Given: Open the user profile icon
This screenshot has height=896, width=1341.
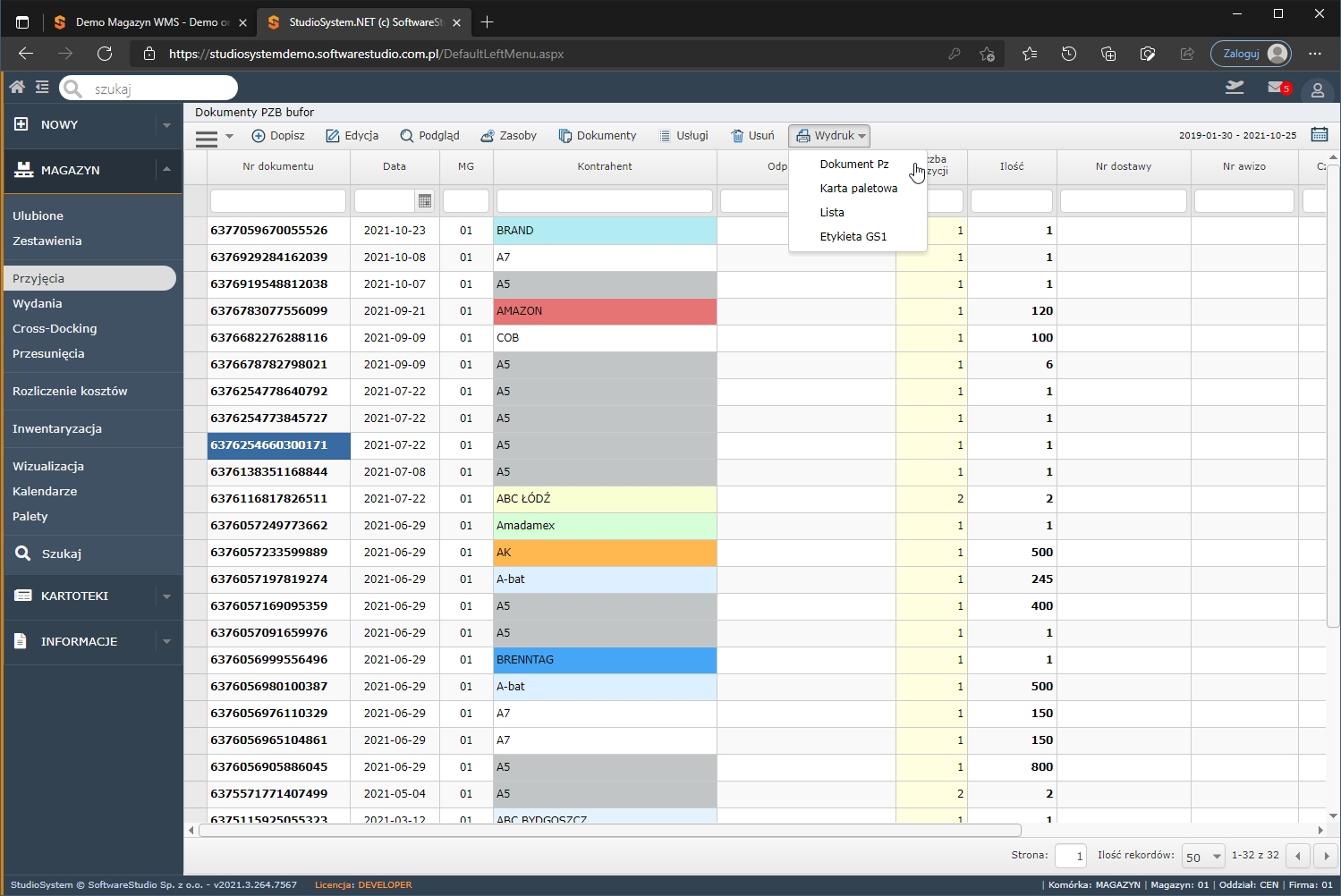Looking at the screenshot, I should click(x=1317, y=89).
